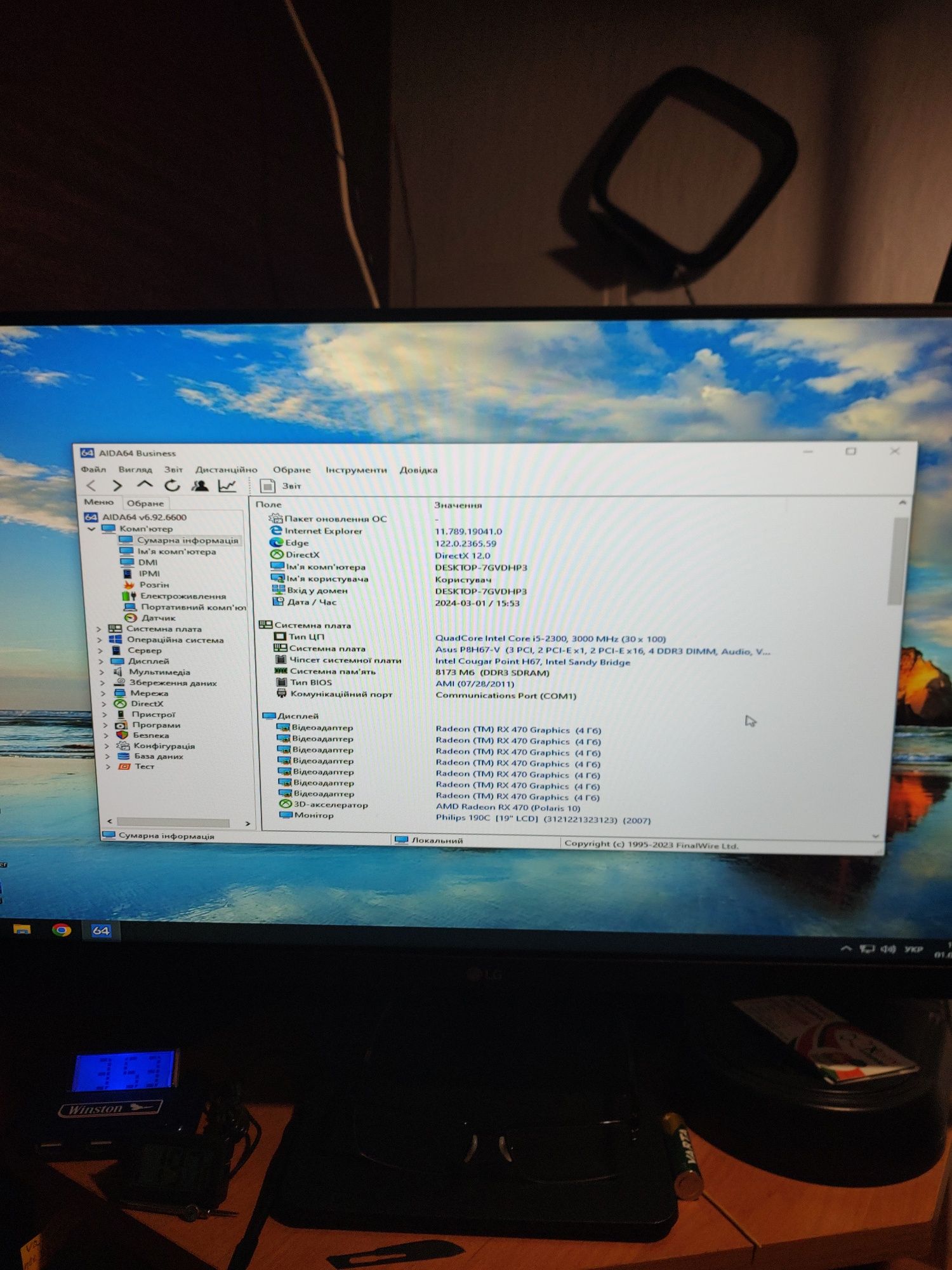
Task: Expand the Мережа tree node
Action: pyautogui.click(x=103, y=693)
